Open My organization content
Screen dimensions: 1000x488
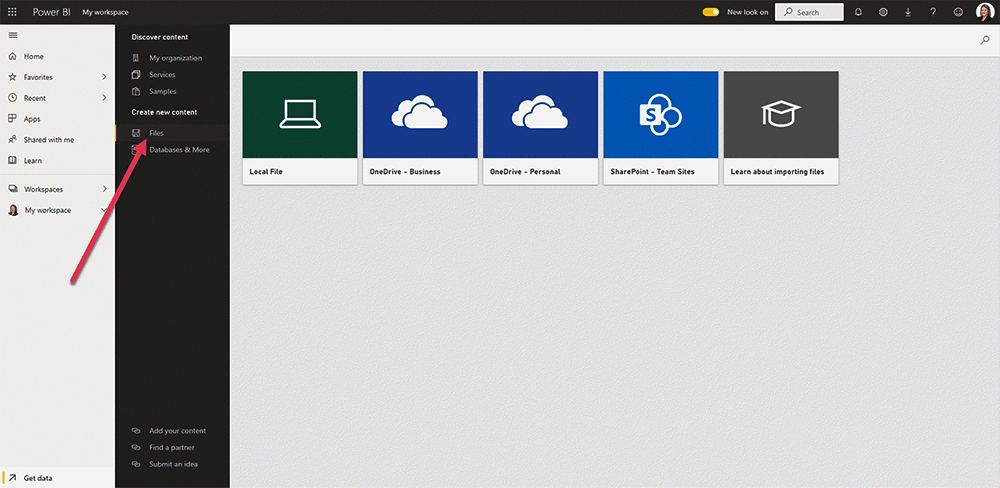[175, 58]
